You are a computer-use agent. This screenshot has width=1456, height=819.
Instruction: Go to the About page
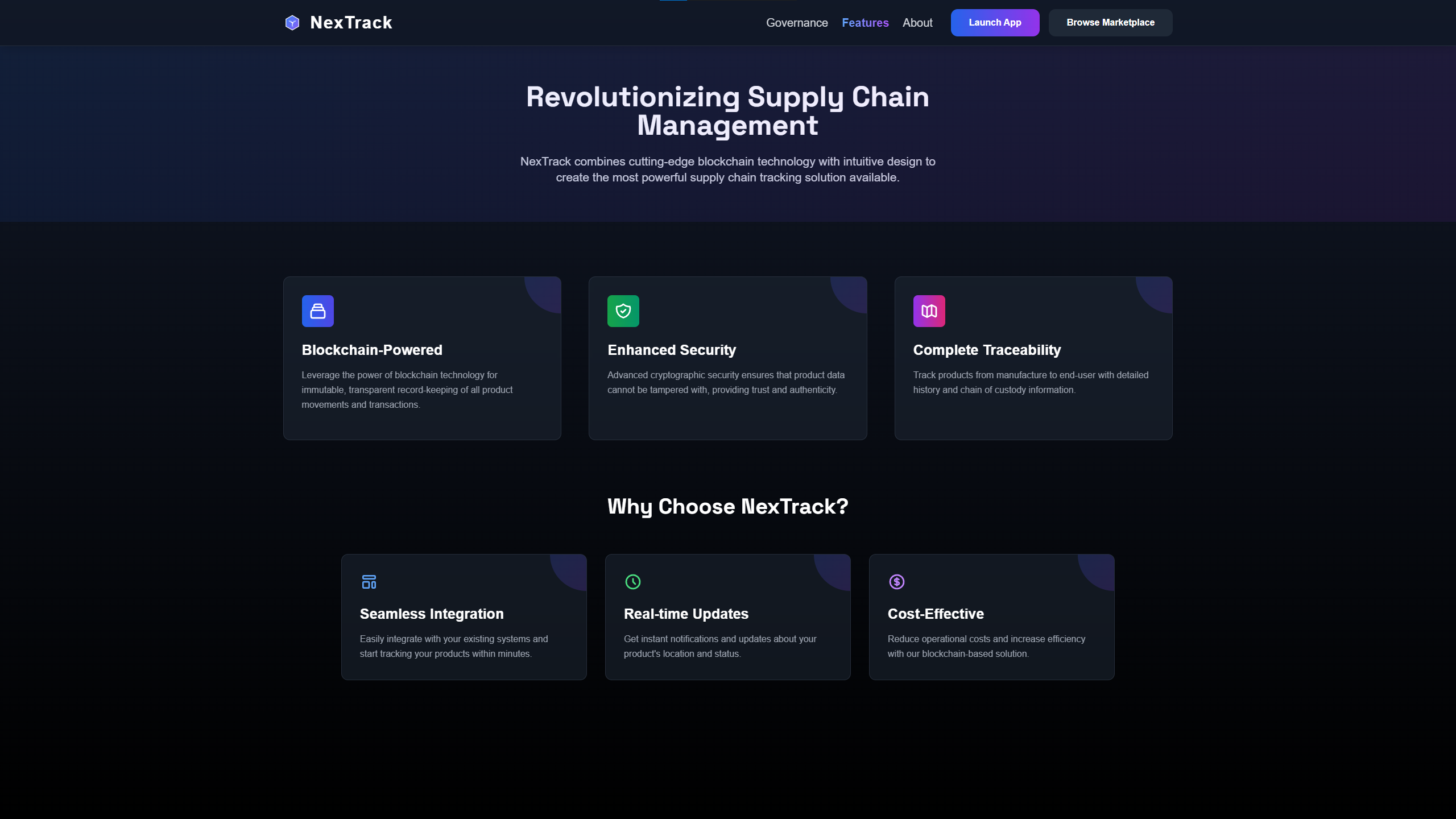pyautogui.click(x=917, y=23)
